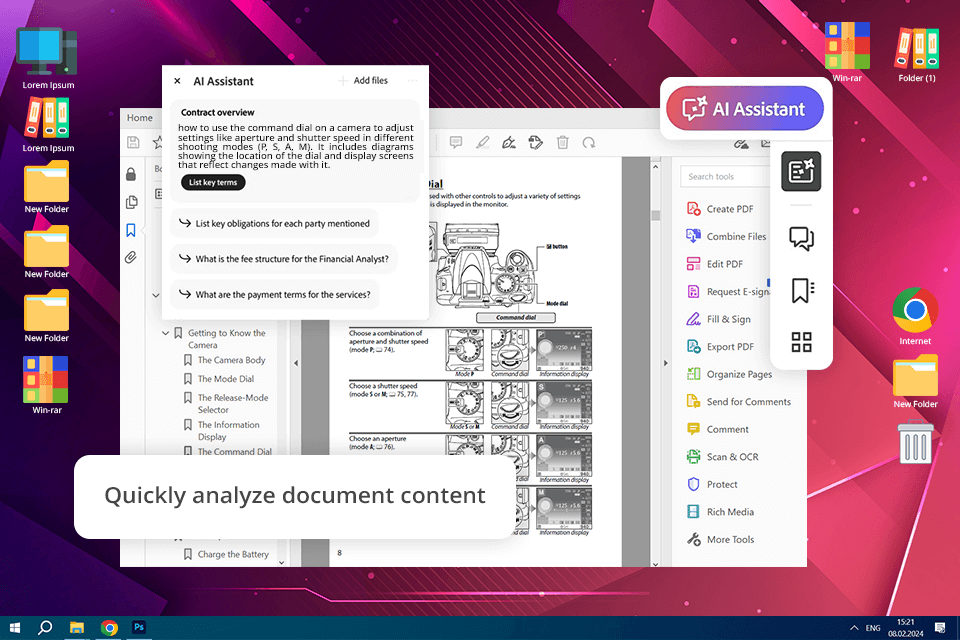Open the Internet Chrome desktop icon

[x=915, y=316]
